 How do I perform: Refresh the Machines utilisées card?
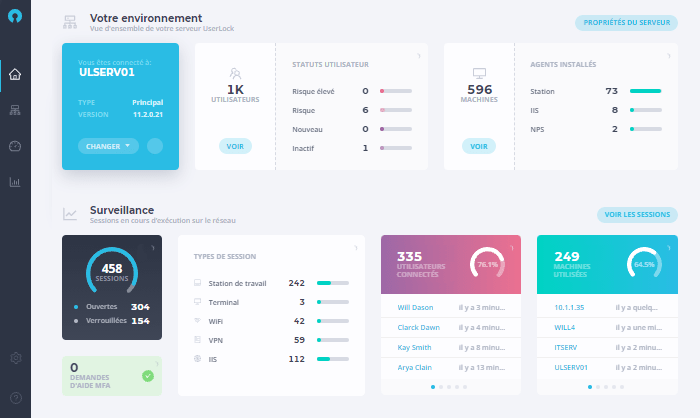[668, 248]
